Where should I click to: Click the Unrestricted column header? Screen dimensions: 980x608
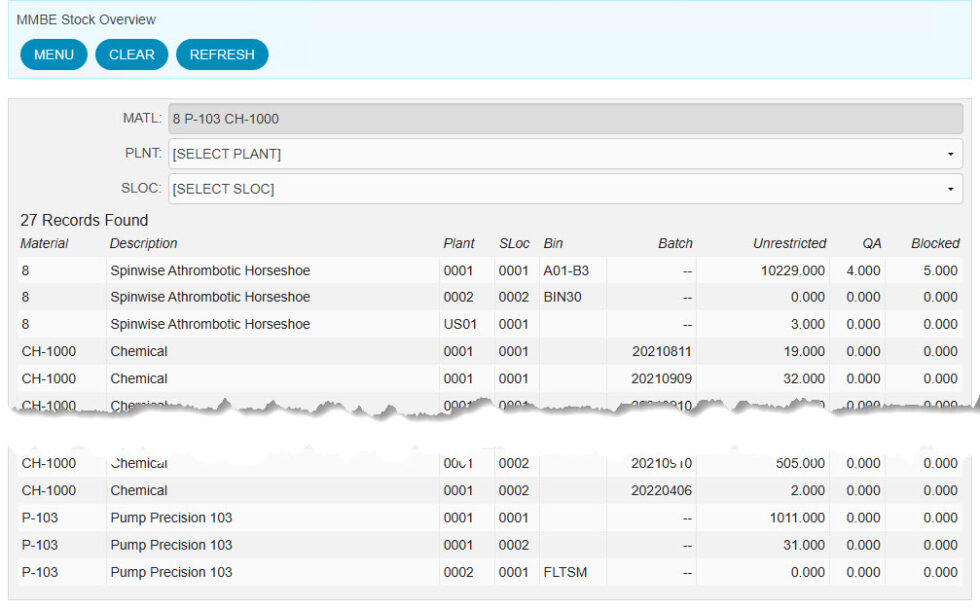pos(789,243)
